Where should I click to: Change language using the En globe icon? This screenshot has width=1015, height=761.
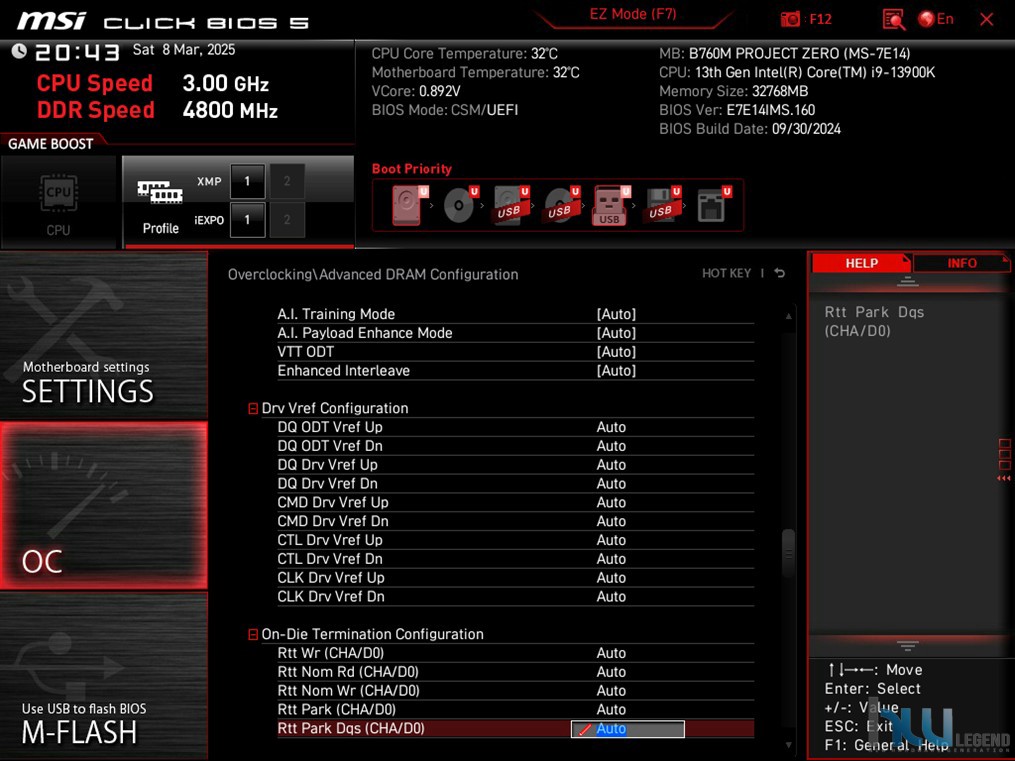(936, 19)
